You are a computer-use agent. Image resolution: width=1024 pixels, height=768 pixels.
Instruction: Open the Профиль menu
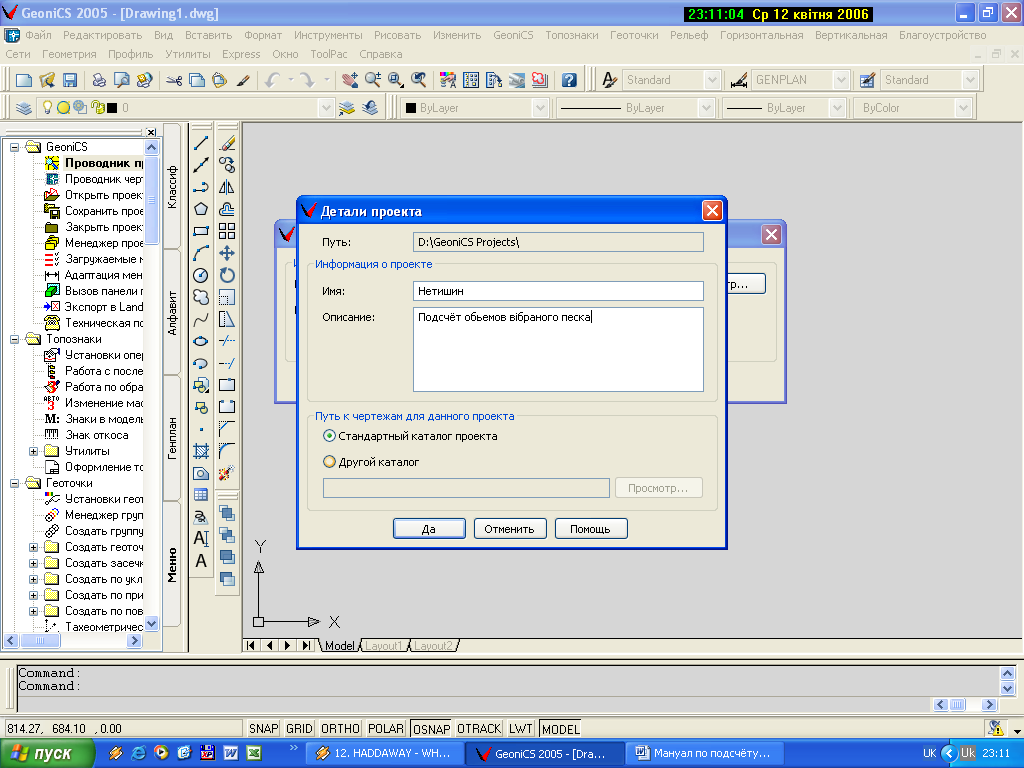(131, 54)
